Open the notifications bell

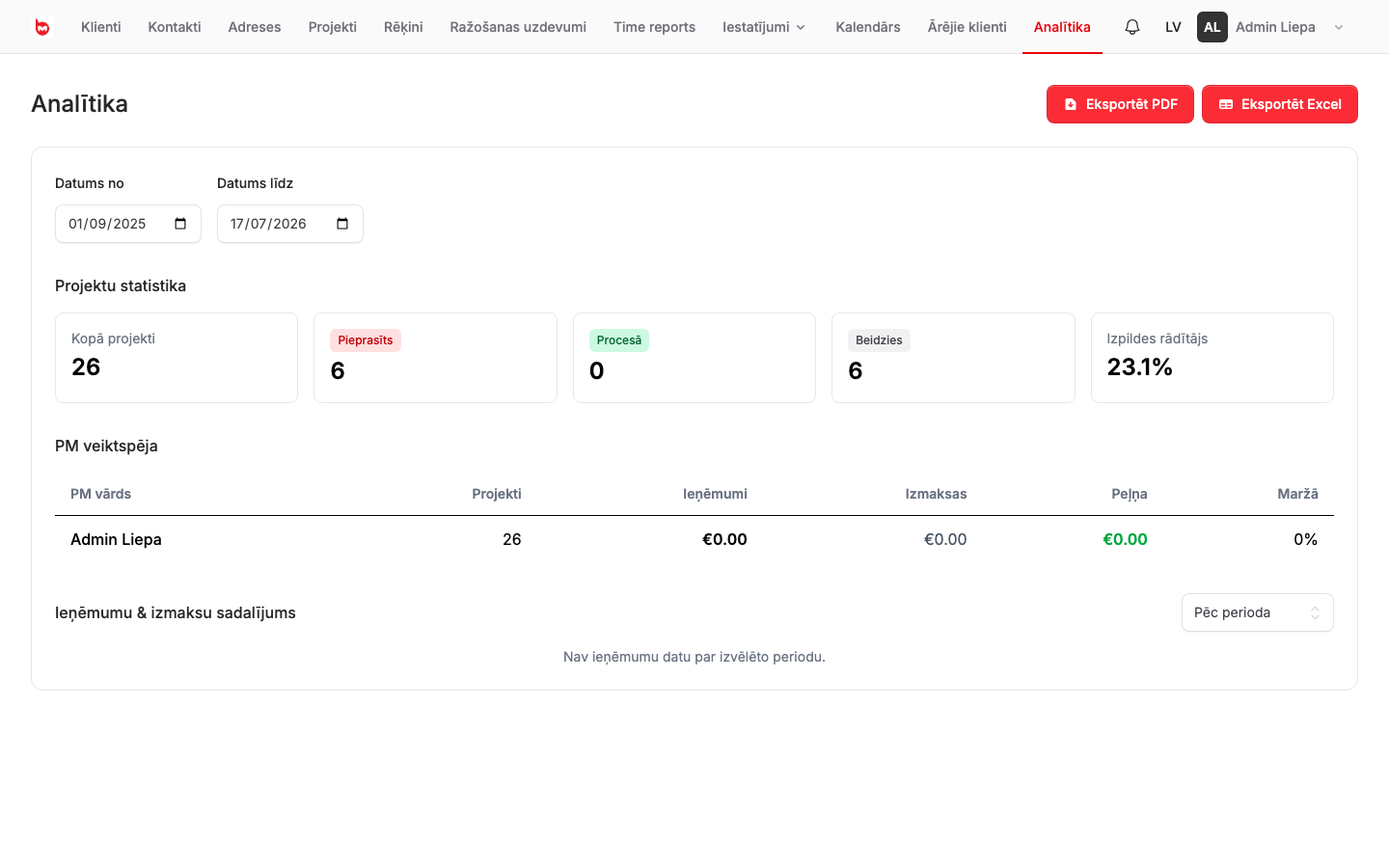point(1132,27)
